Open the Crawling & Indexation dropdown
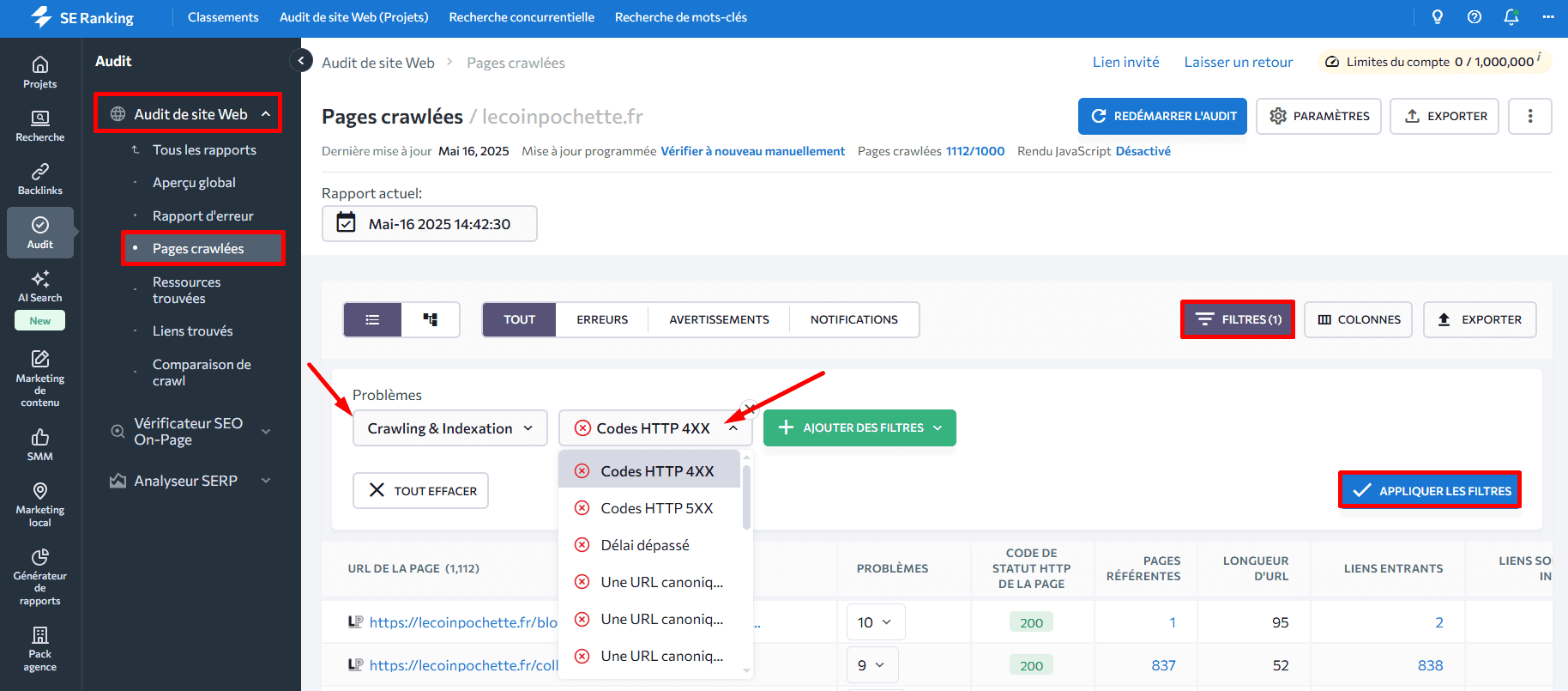 (x=450, y=427)
